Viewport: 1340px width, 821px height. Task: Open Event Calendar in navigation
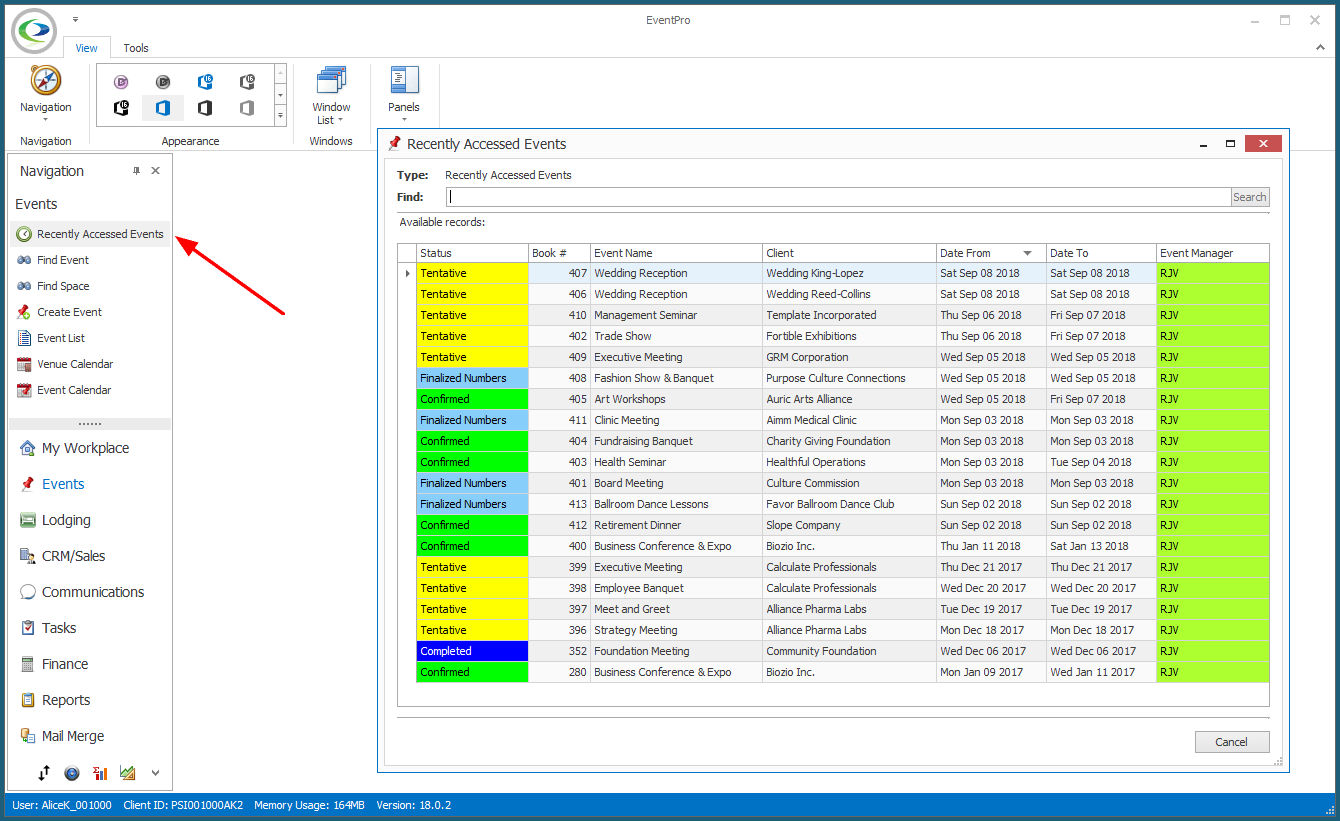(64, 390)
